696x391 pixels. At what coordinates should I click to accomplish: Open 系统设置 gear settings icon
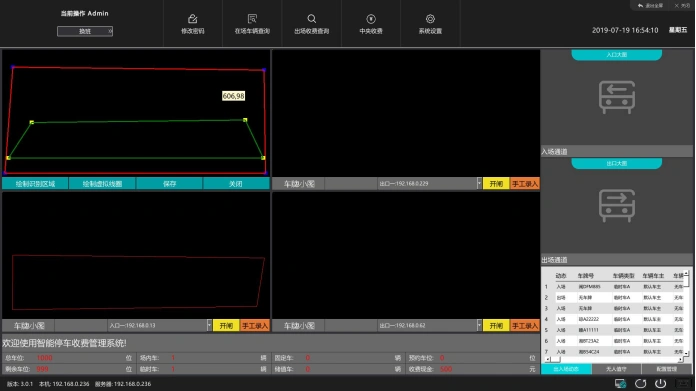coord(430,19)
